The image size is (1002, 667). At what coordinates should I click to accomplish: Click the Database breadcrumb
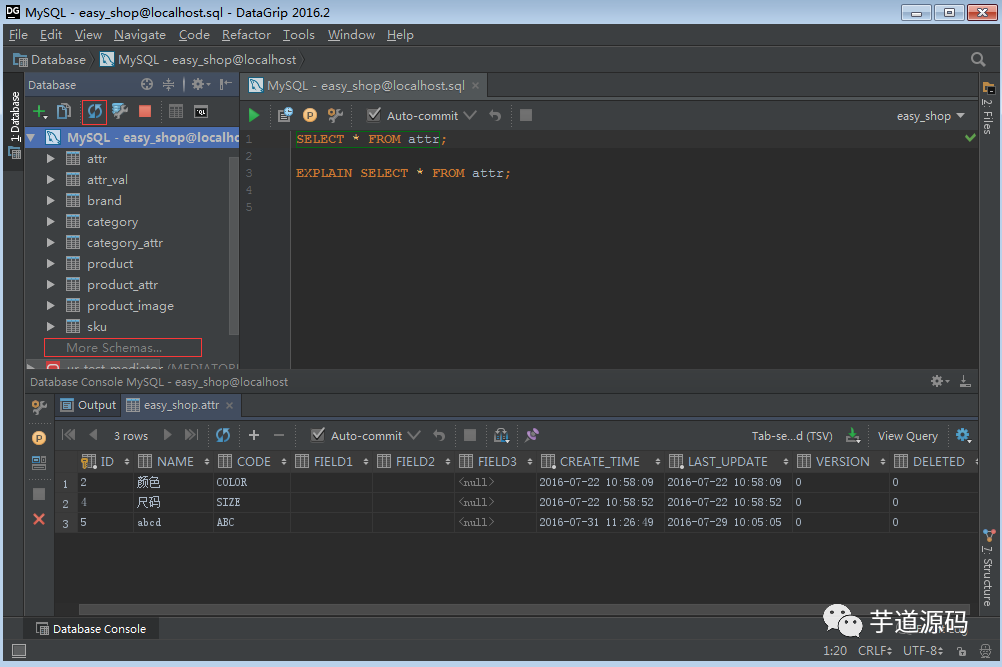[x=50, y=59]
